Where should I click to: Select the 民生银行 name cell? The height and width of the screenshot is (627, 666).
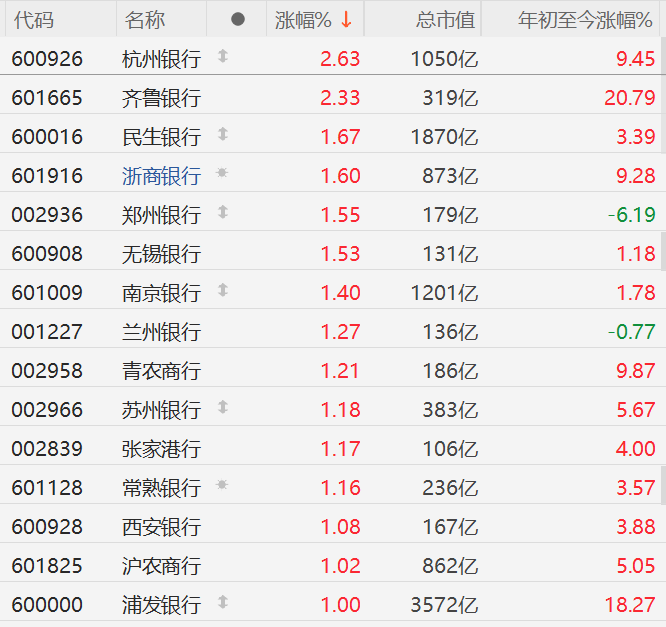pos(161,137)
